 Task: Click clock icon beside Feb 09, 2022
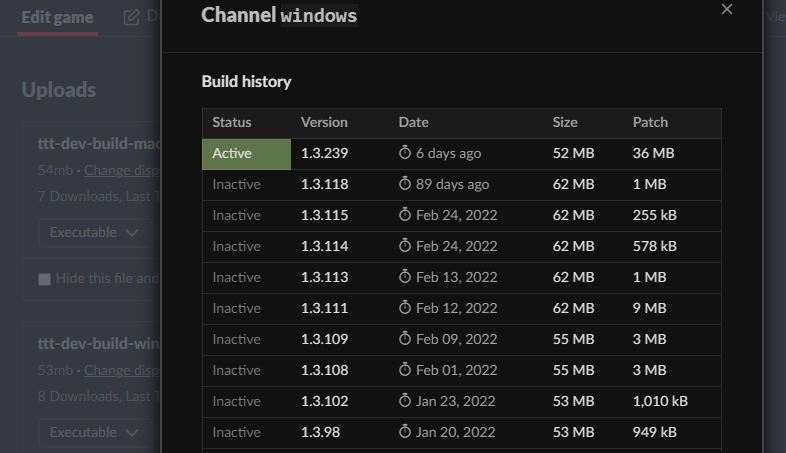point(405,339)
